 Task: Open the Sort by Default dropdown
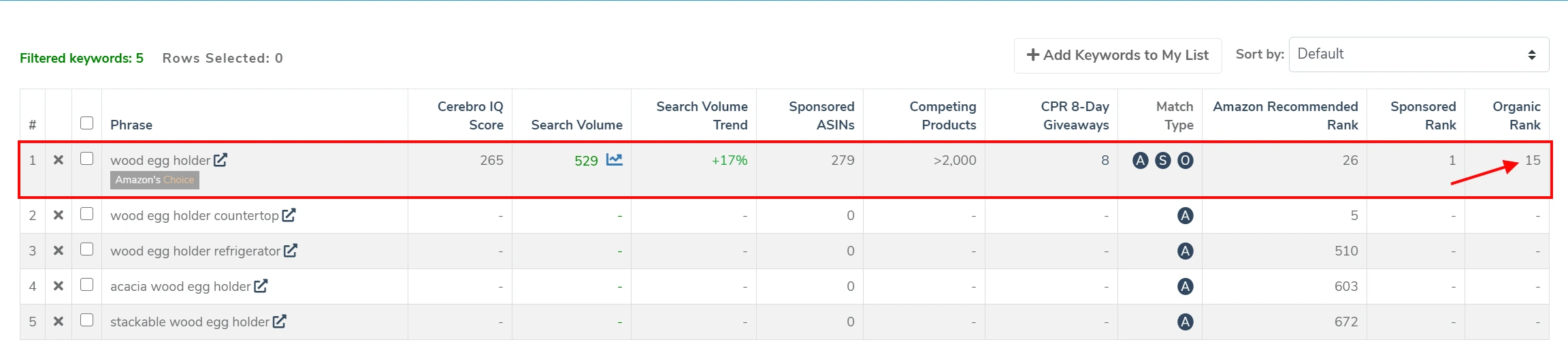tap(1418, 55)
